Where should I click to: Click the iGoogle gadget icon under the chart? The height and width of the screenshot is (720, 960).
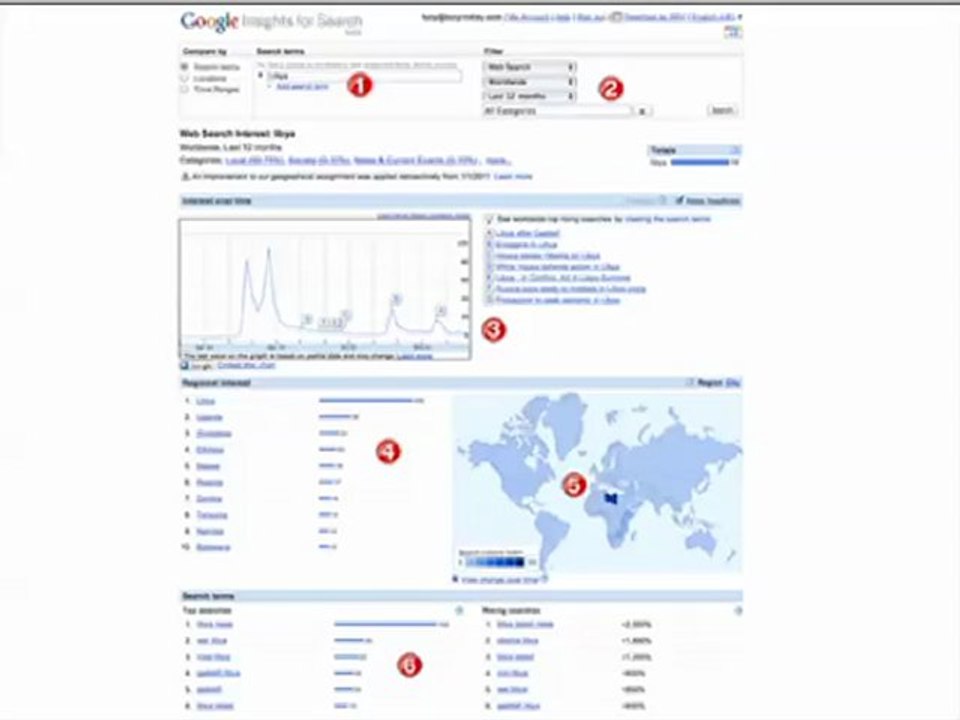(184, 366)
